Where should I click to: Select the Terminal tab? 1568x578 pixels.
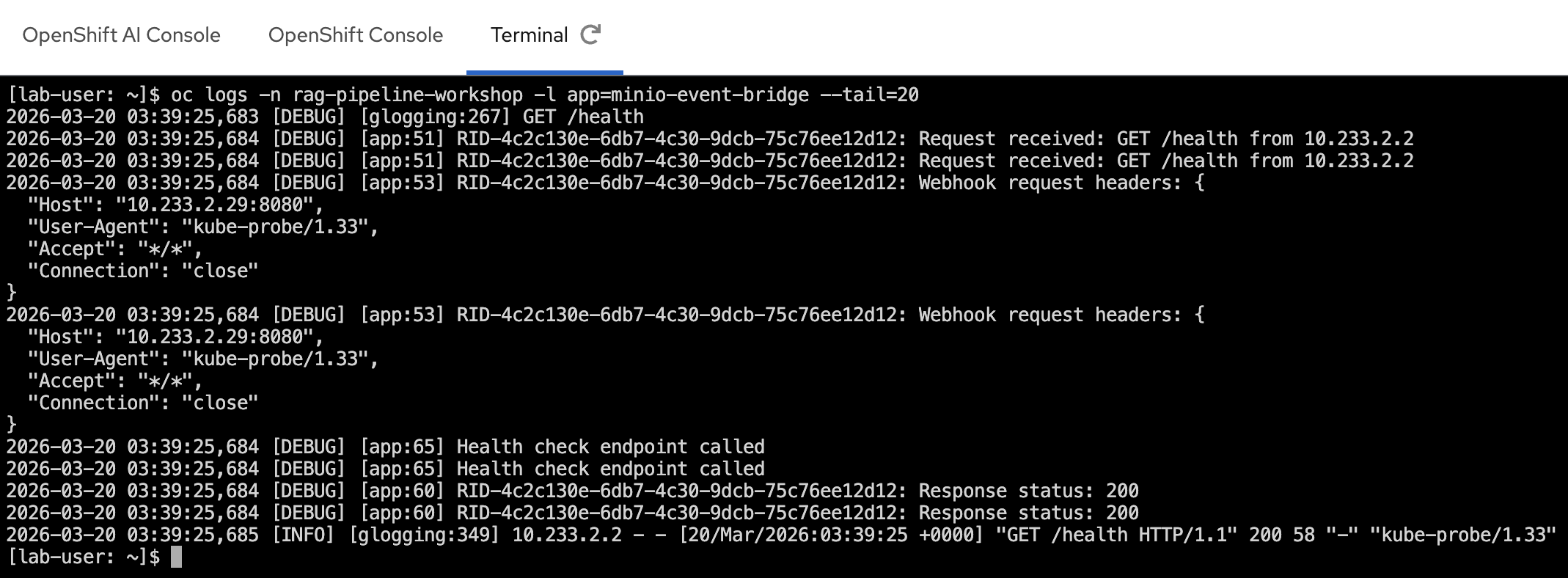click(x=530, y=34)
